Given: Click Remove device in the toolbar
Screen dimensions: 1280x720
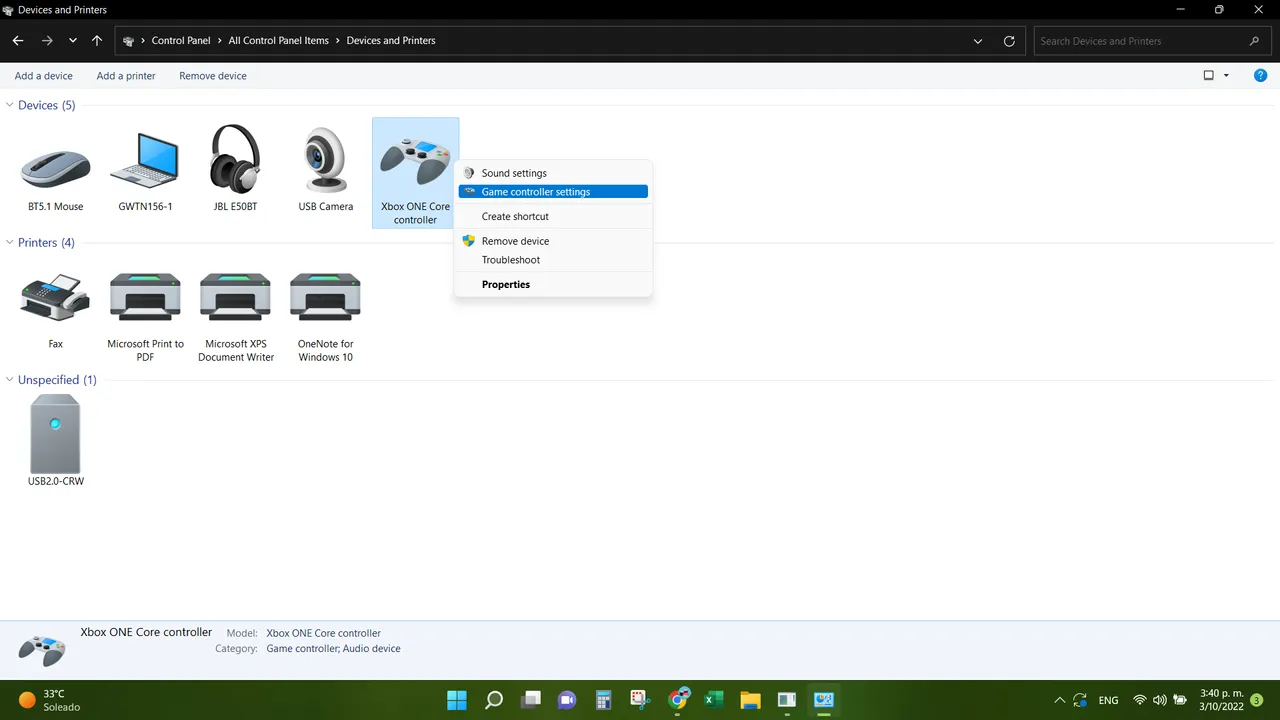Looking at the screenshot, I should pyautogui.click(x=213, y=76).
